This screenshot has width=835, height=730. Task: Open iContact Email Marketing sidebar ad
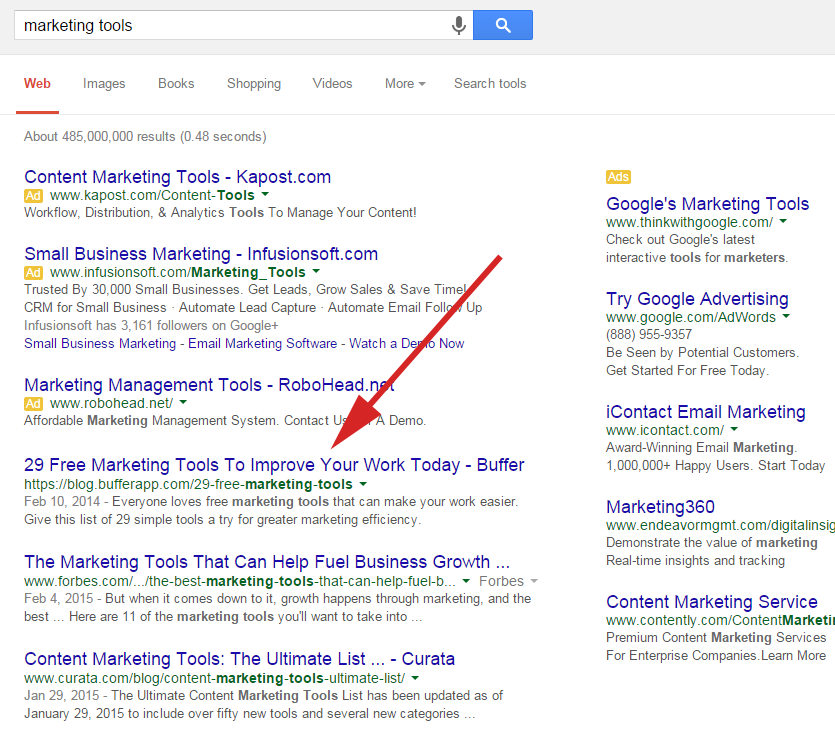point(706,412)
